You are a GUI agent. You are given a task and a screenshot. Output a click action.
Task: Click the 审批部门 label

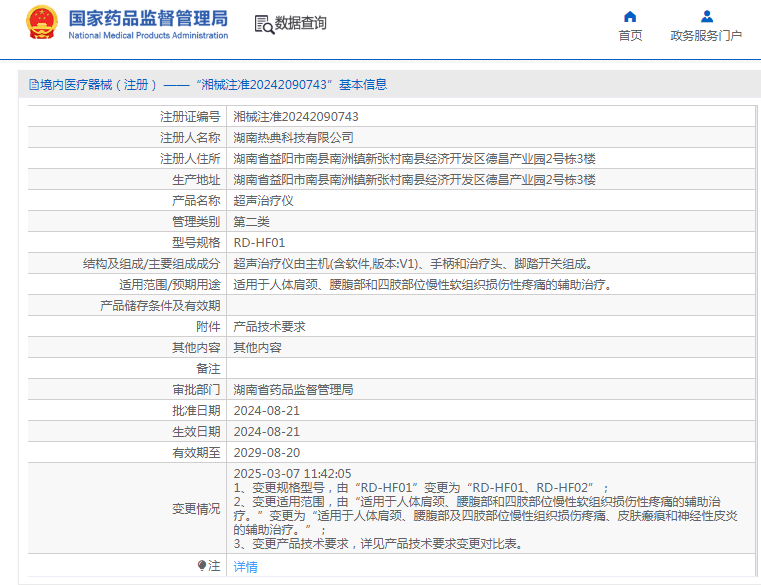196,390
